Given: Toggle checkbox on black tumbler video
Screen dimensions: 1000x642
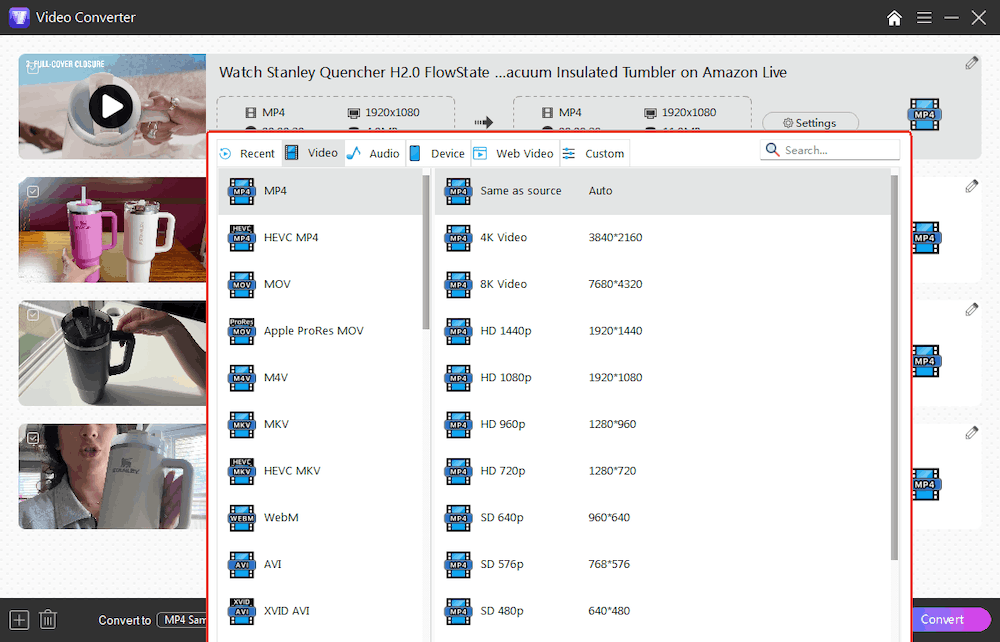Looking at the screenshot, I should pyautogui.click(x=33, y=315).
